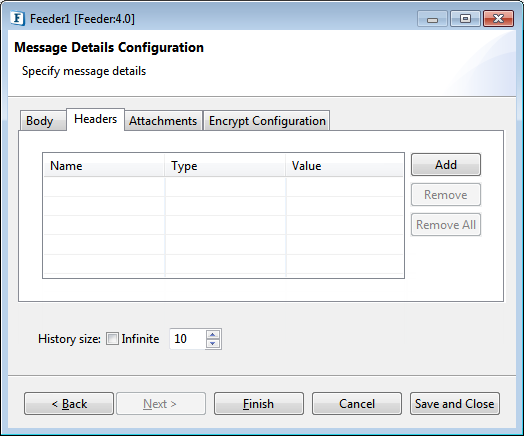Click Save and Close
The width and height of the screenshot is (524, 436).
455,404
